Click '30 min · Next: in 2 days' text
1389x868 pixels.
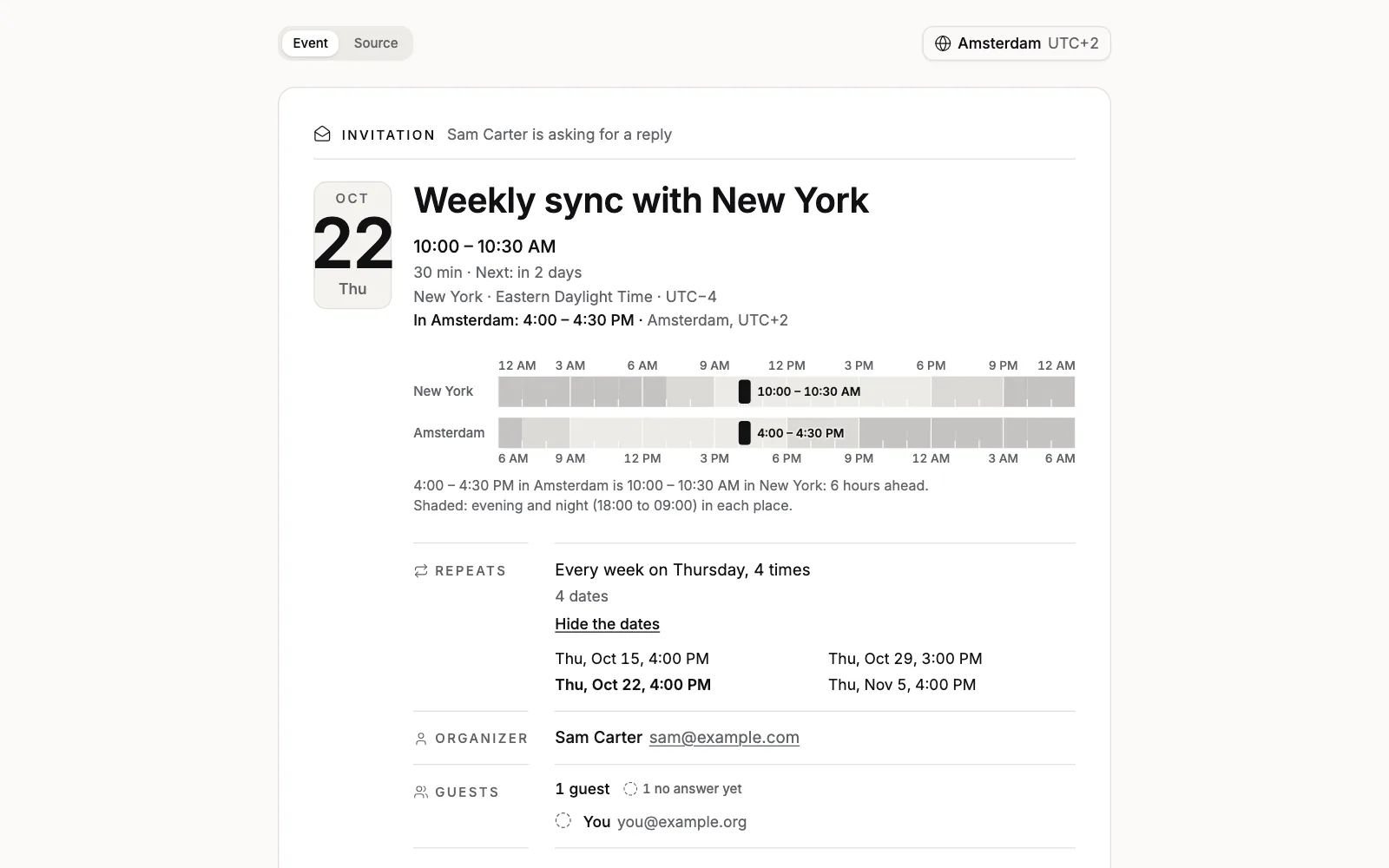(497, 273)
